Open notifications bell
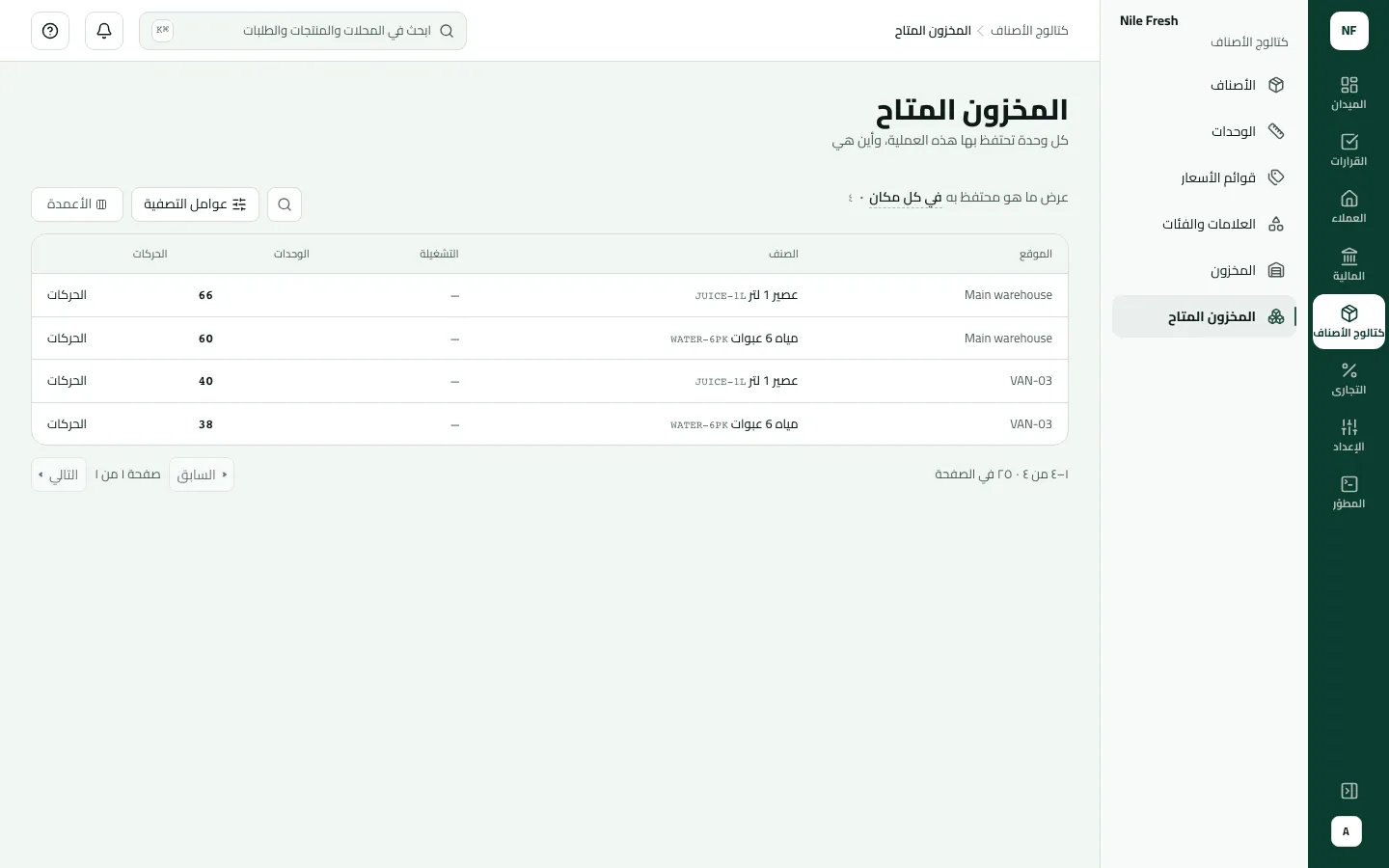The height and width of the screenshot is (868, 1389). 104,31
